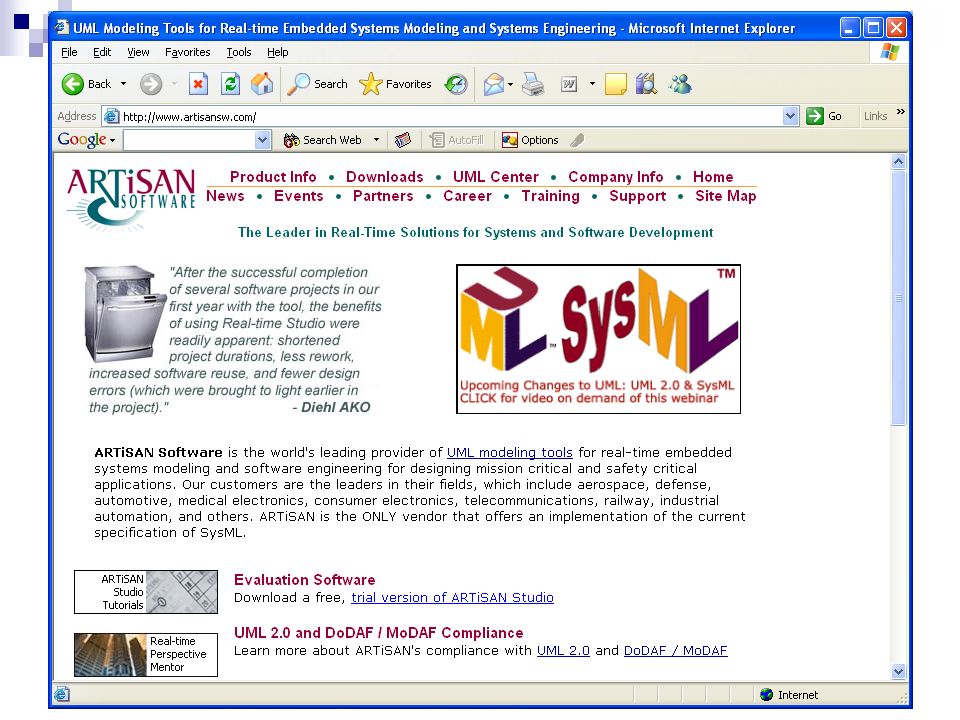Click the Internet zone globe in status bar

point(767,694)
